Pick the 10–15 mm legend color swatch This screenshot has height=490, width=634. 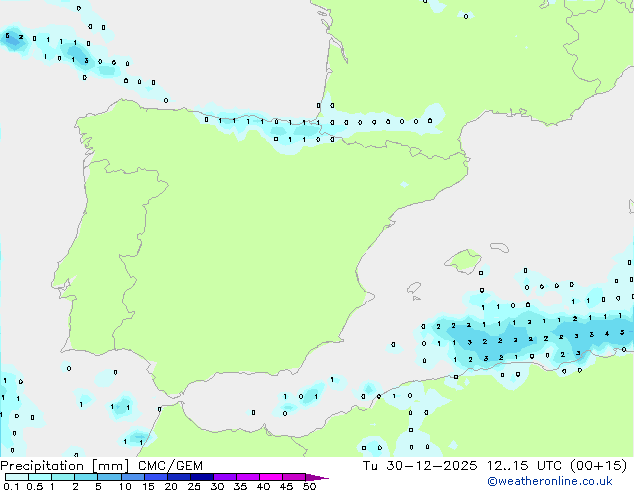point(133,477)
